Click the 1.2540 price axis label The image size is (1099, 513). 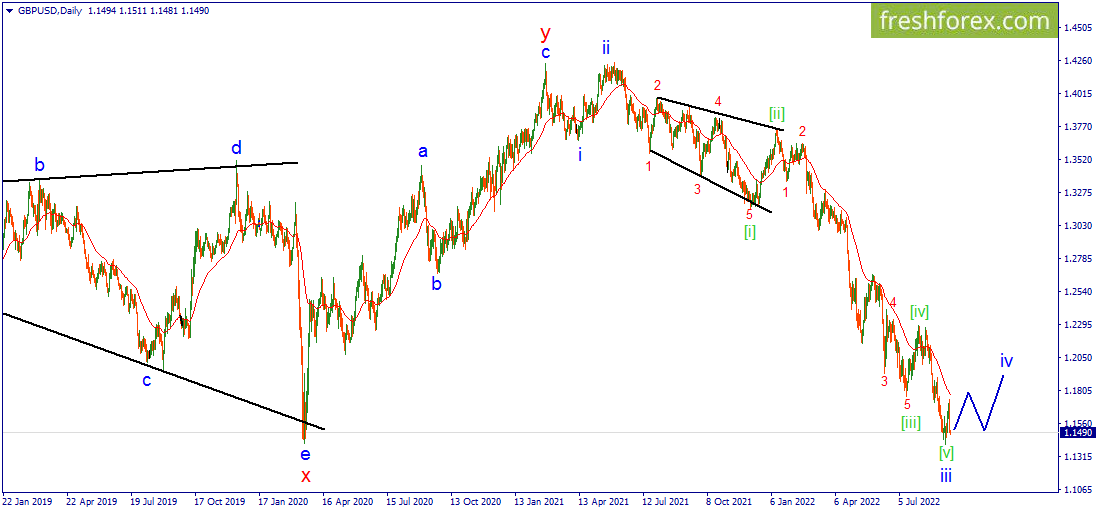pos(1078,292)
